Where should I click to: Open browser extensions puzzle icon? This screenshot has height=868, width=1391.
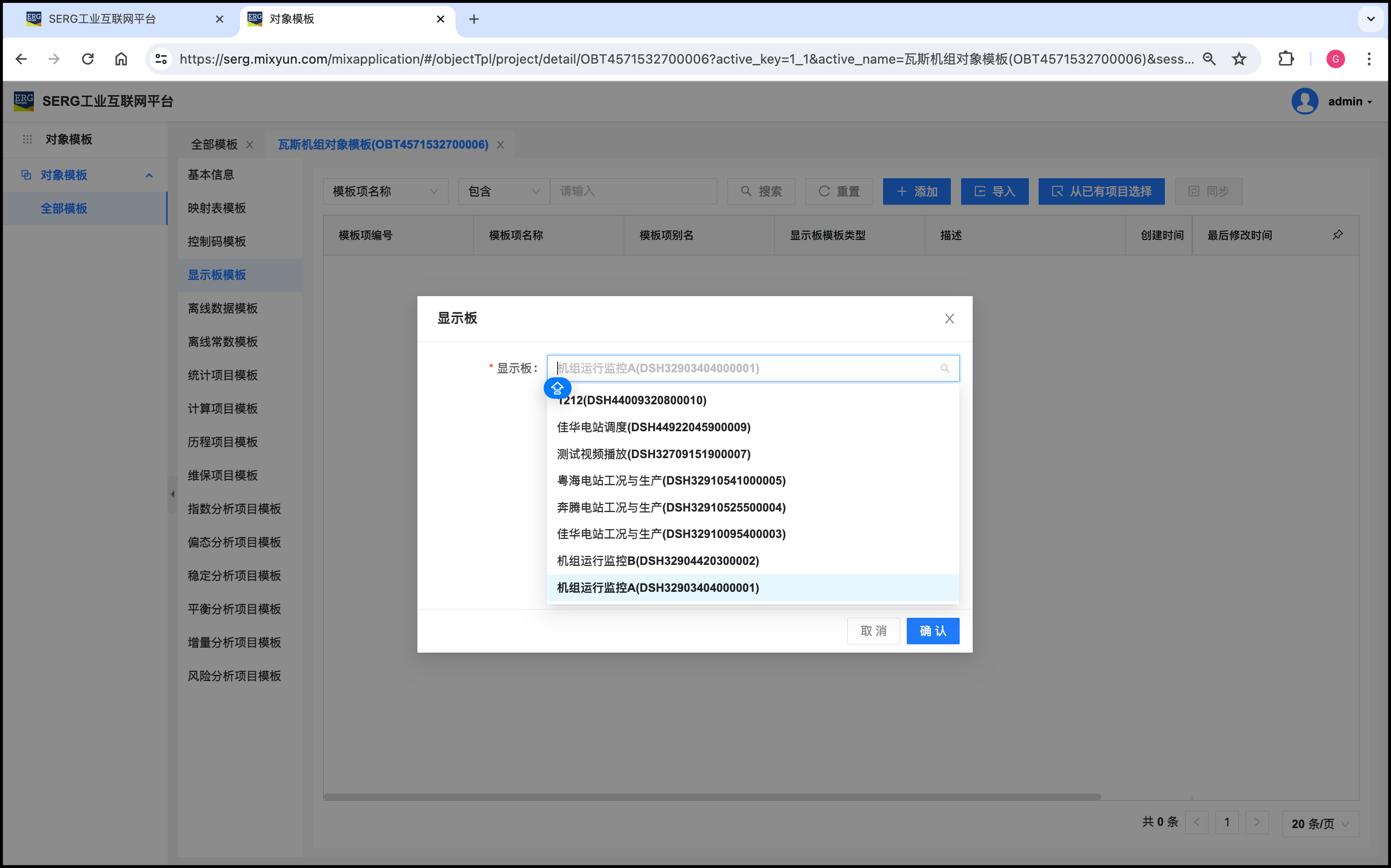(1285, 58)
